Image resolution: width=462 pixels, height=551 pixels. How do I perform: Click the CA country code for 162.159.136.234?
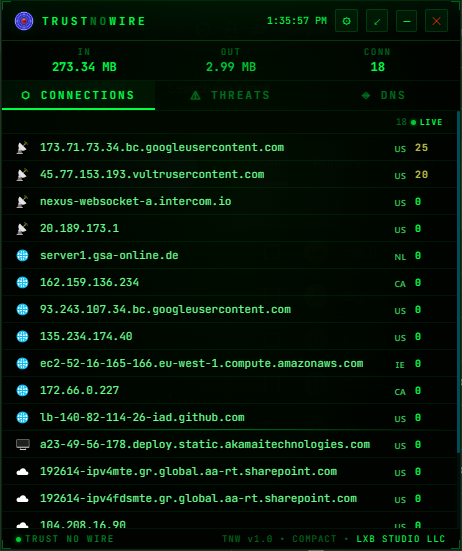click(400, 284)
